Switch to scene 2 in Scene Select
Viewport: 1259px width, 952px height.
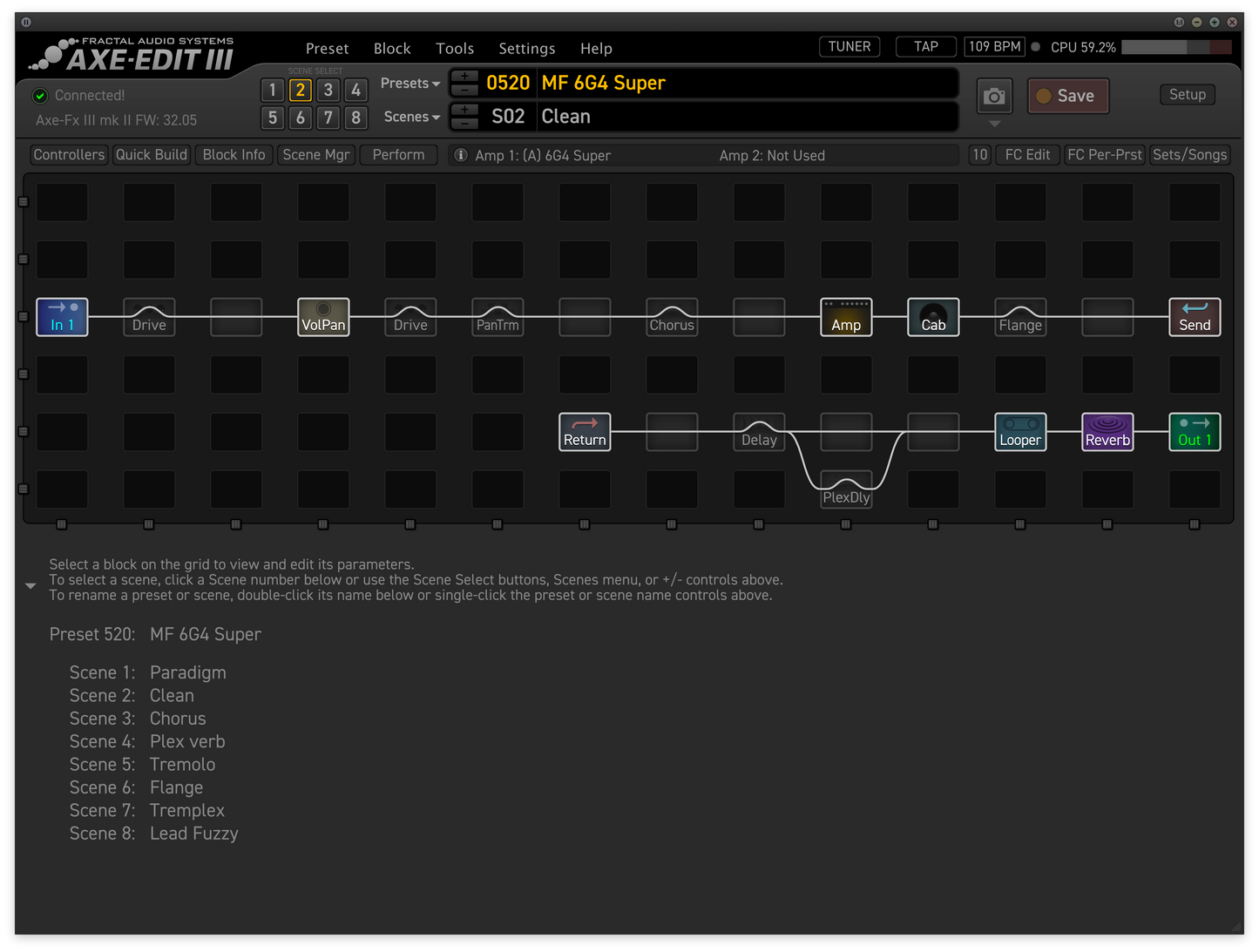301,90
